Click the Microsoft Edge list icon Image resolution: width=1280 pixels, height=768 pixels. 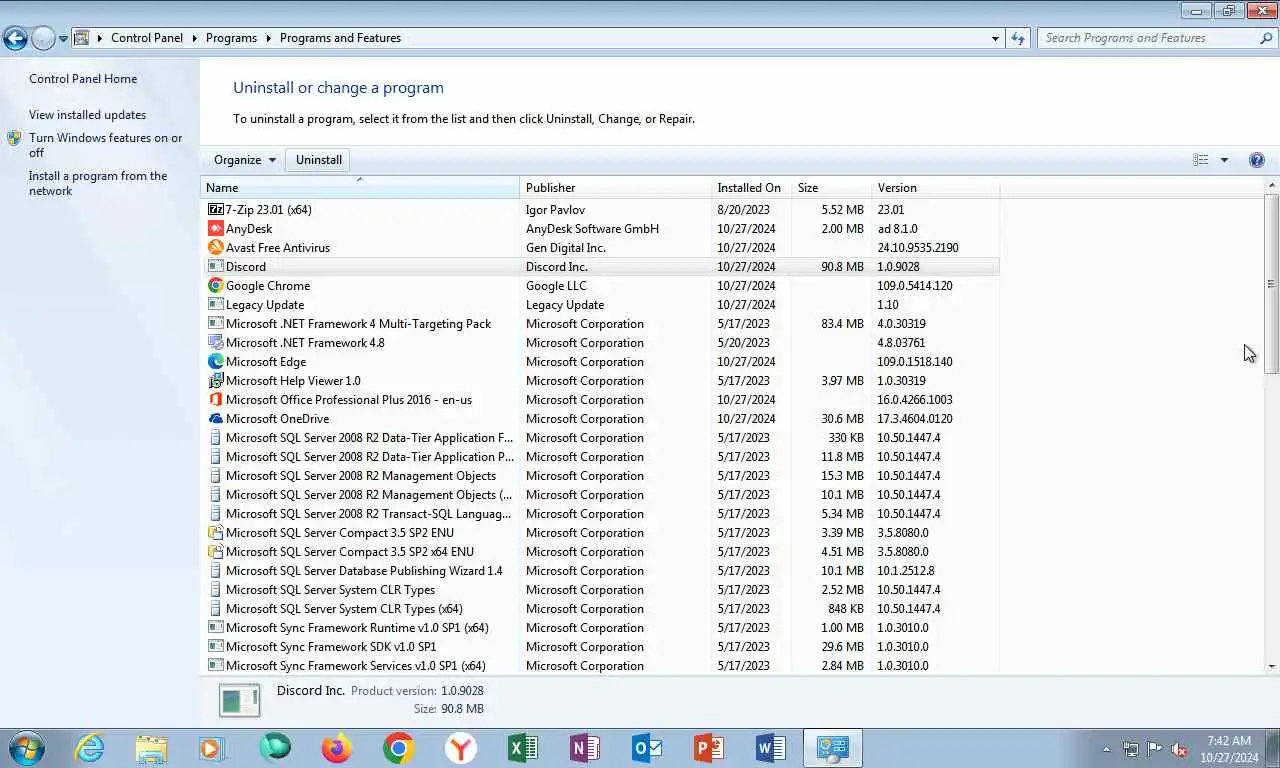point(215,362)
